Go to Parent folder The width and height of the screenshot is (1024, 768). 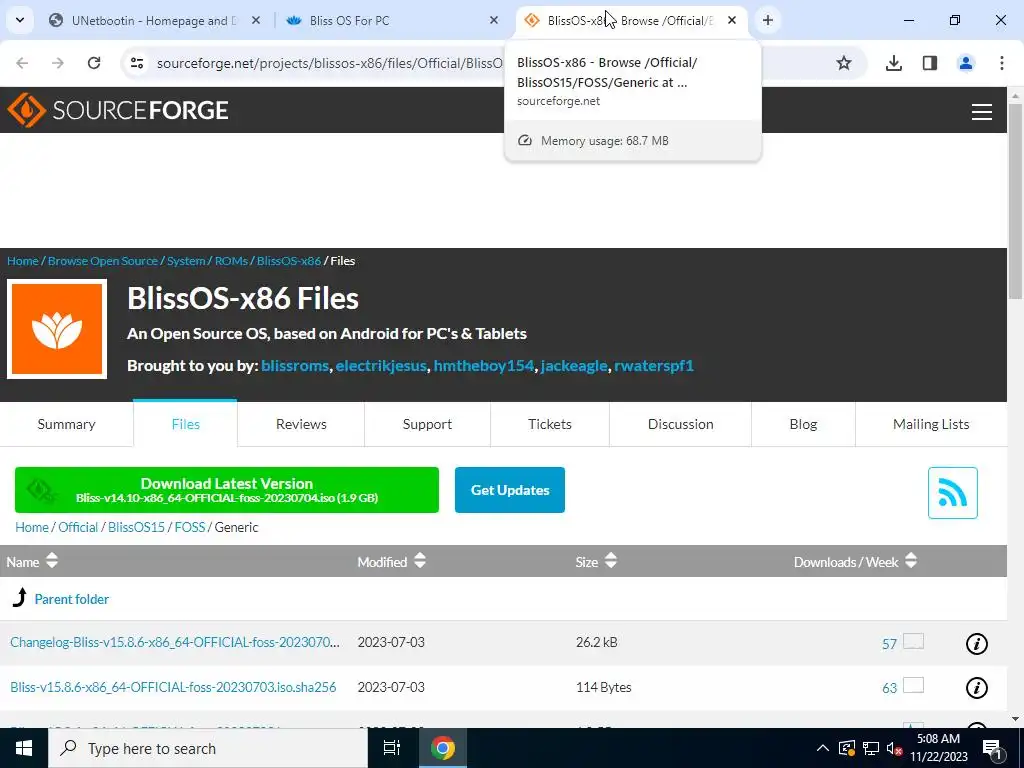pyautogui.click(x=72, y=599)
